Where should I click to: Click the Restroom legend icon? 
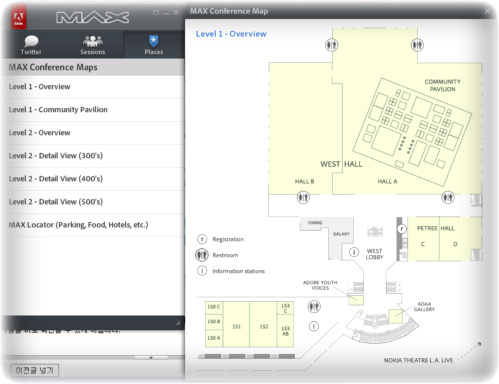[202, 255]
